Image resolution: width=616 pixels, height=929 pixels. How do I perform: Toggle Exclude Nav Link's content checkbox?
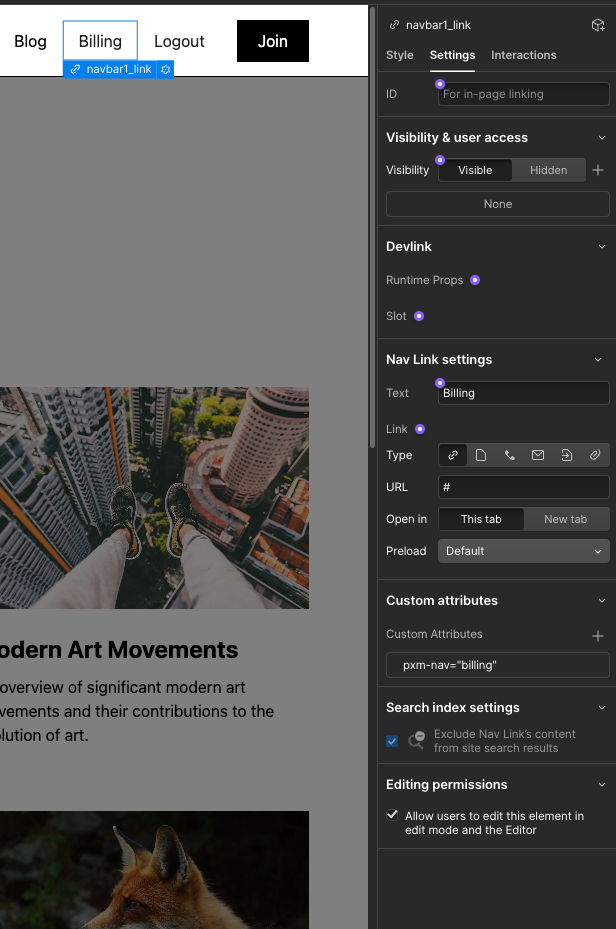[x=392, y=741]
